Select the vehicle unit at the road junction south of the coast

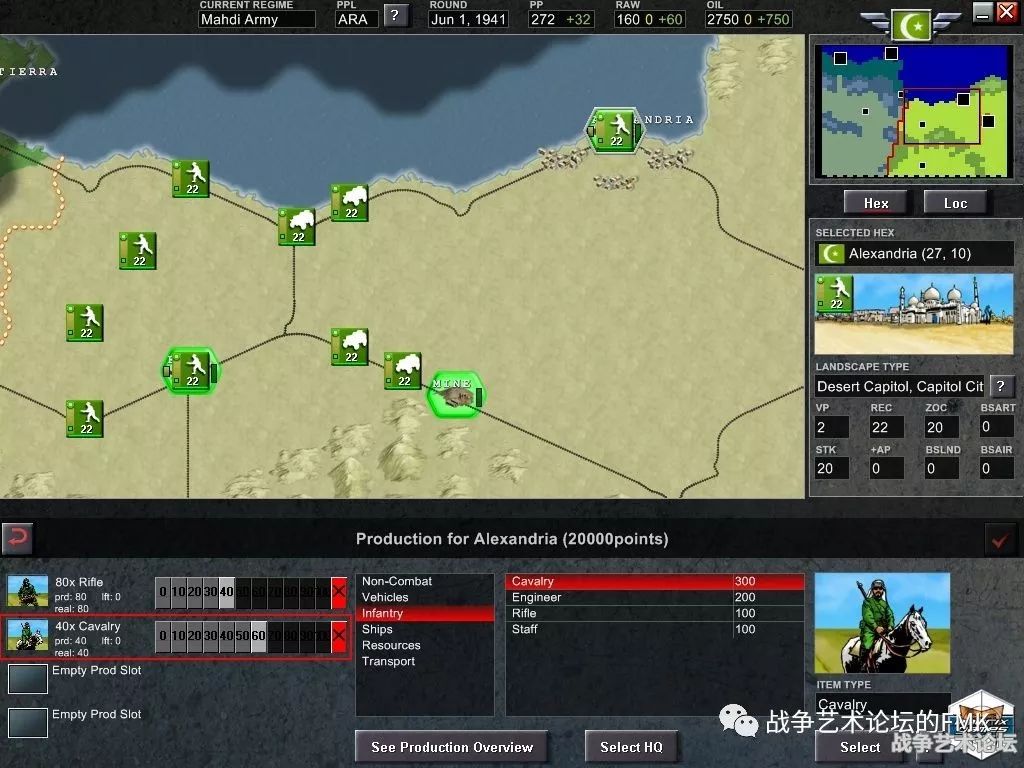[x=296, y=227]
